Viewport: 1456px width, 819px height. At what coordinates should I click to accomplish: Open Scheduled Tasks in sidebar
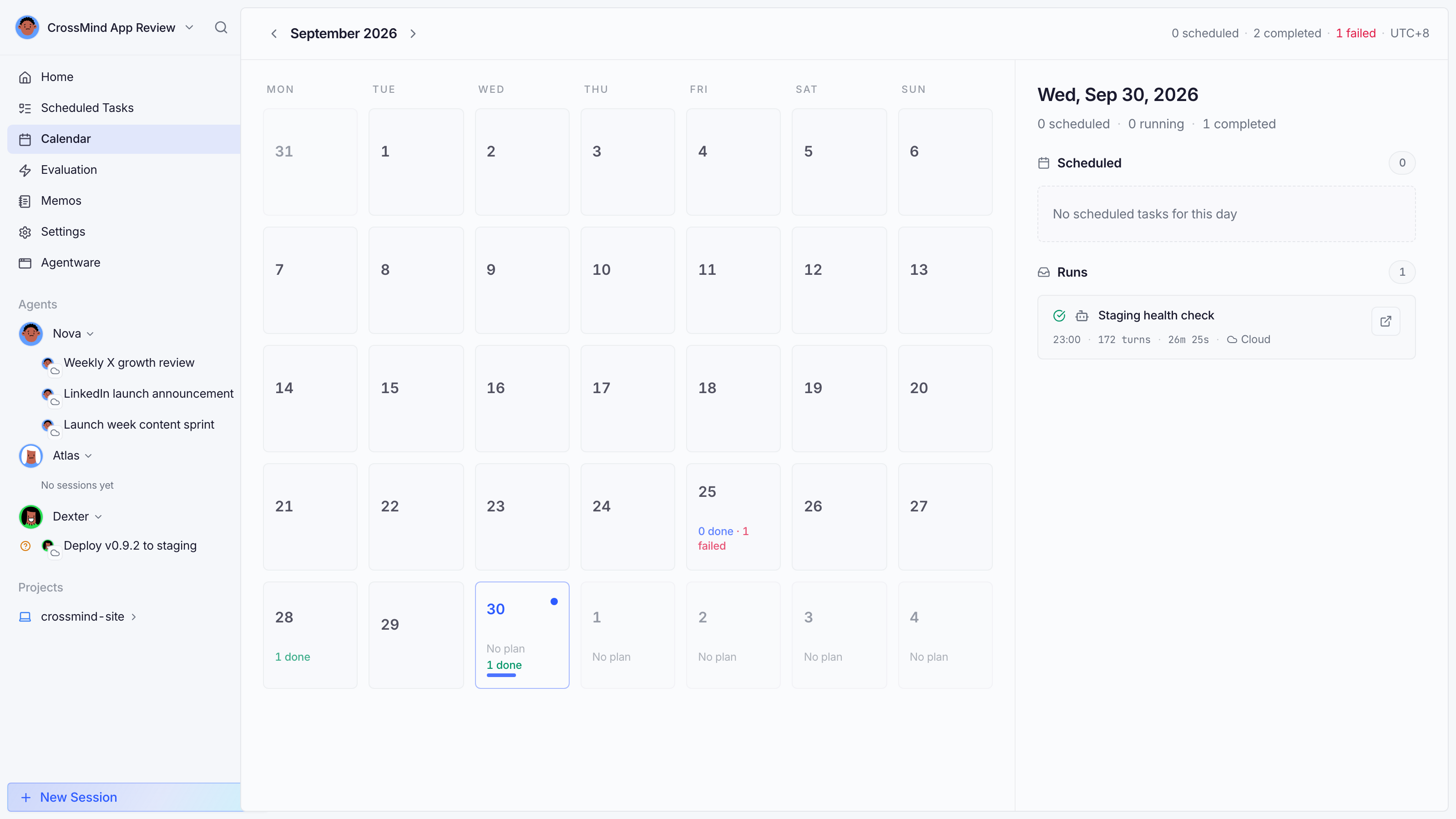pos(124,108)
